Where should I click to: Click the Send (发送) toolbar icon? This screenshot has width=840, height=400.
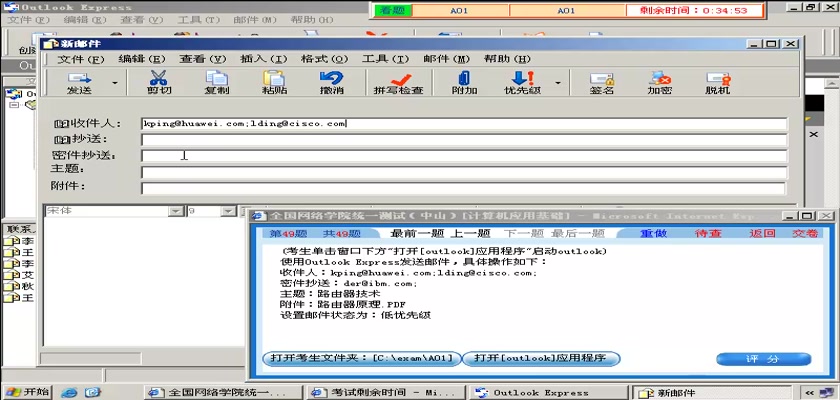point(79,82)
